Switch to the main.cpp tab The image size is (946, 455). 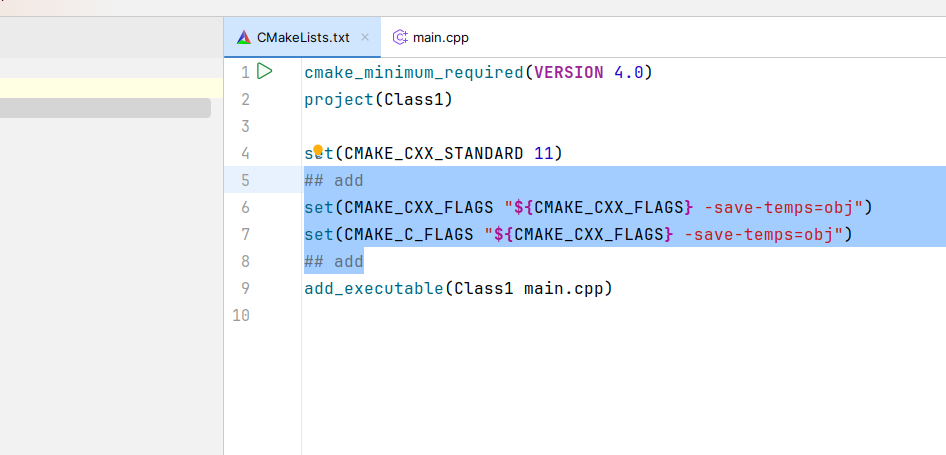440,38
